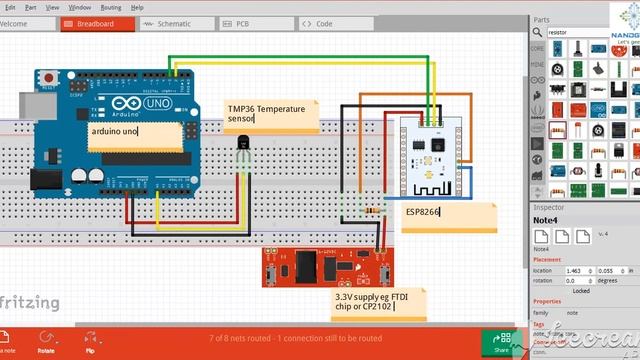Pick the black U-shaped sensor part
The image size is (640, 360).
click(x=618, y=89)
